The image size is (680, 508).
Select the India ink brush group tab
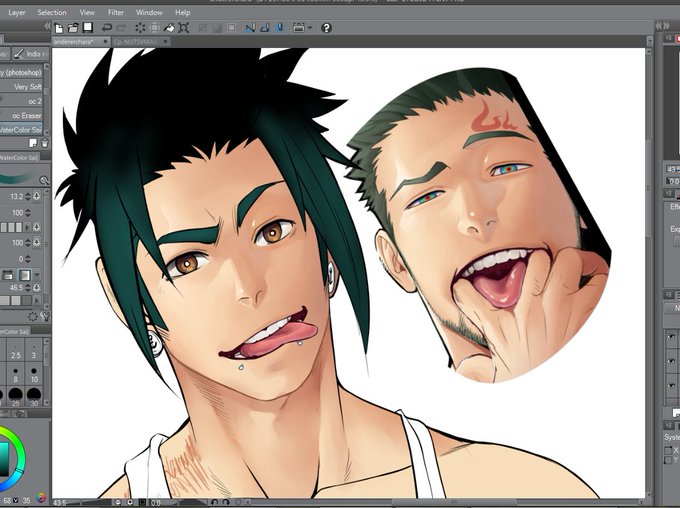(30, 54)
